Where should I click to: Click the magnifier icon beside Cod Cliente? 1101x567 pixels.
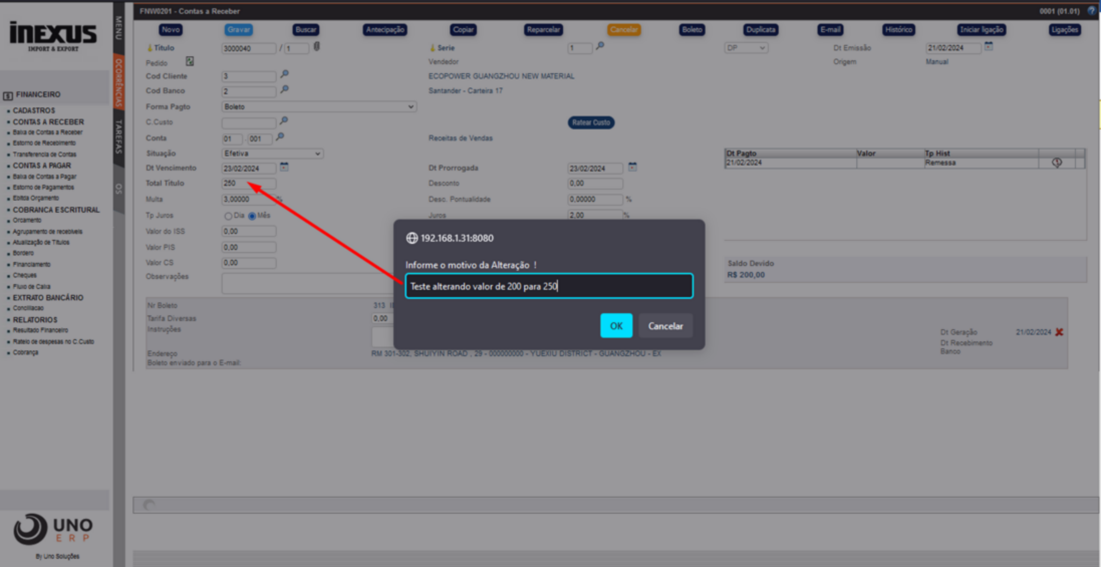coord(284,75)
